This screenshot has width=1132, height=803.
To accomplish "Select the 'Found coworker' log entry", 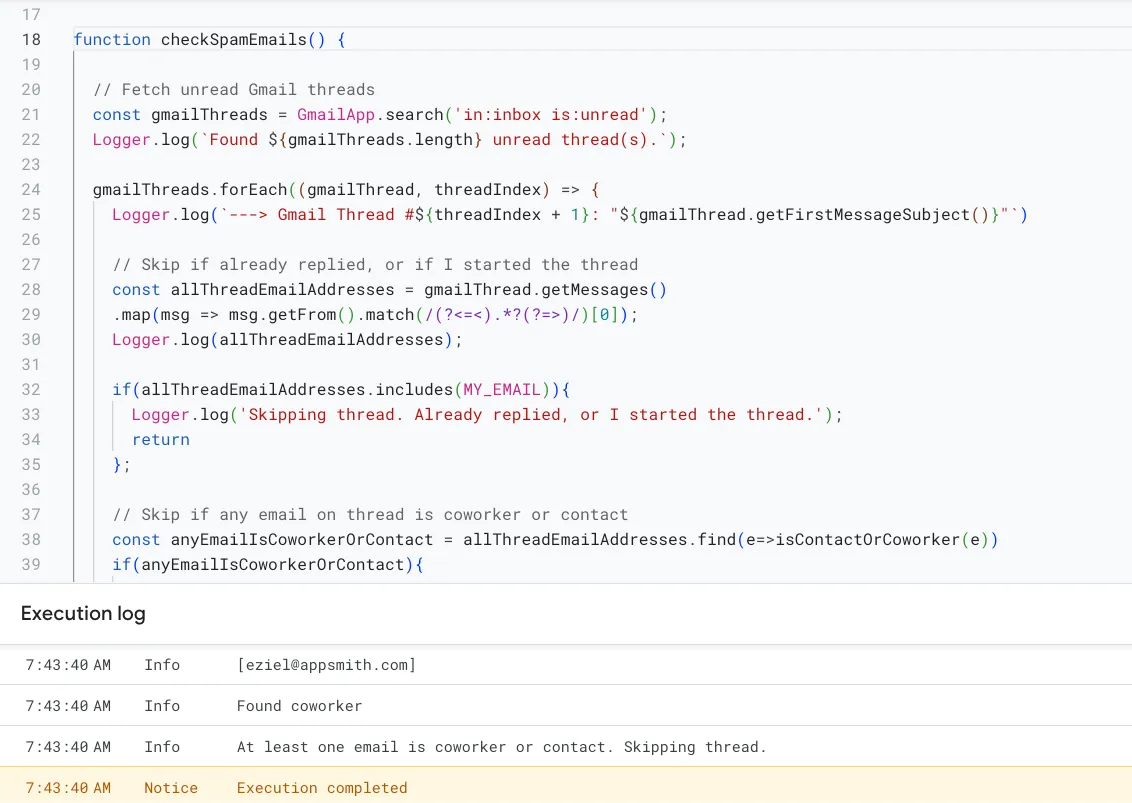I will 299,706.
